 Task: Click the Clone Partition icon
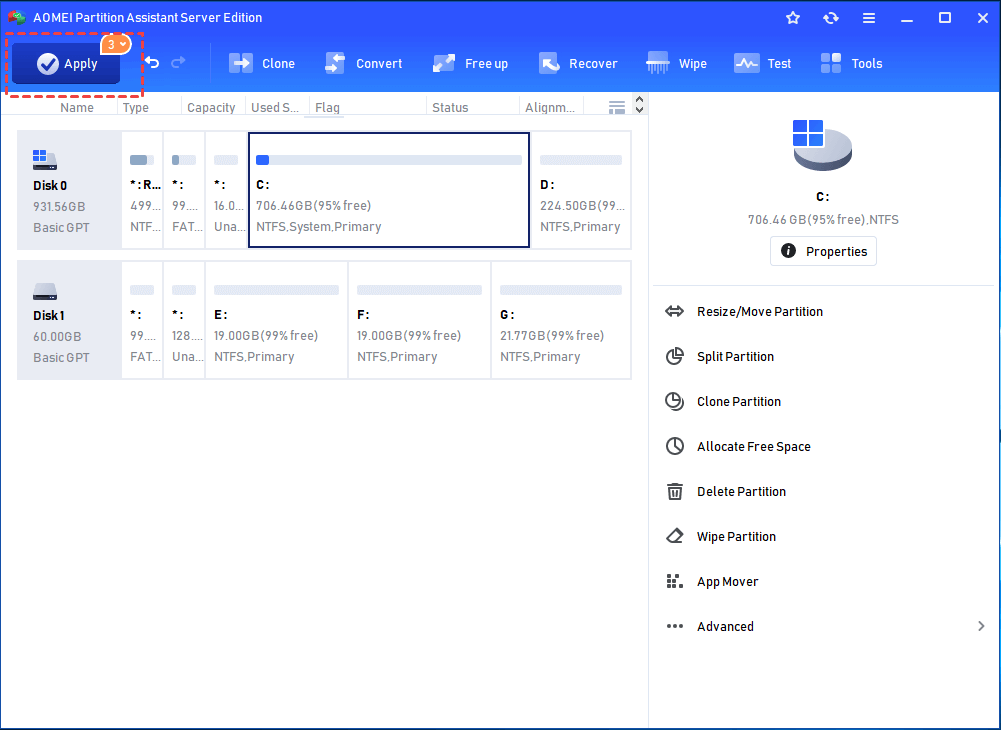click(675, 401)
